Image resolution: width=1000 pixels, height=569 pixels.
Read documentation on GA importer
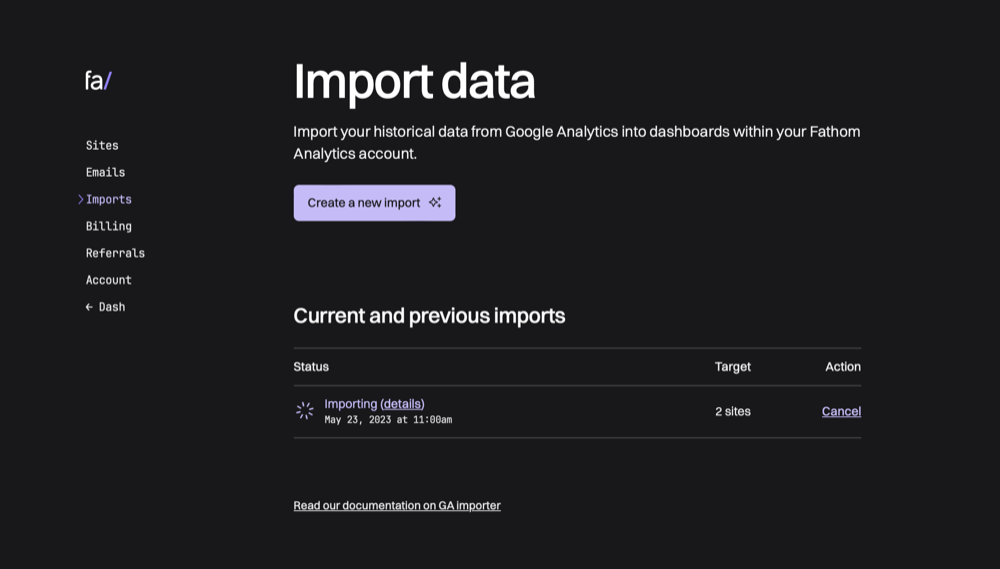397,505
